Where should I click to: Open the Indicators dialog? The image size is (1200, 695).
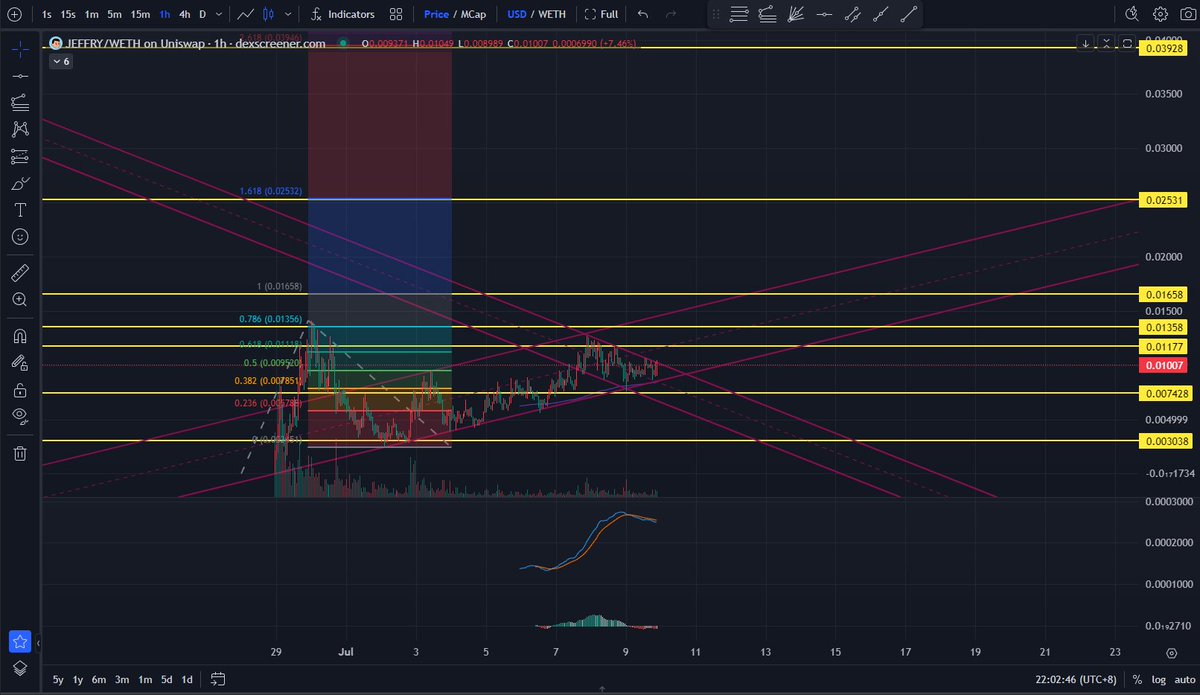click(x=343, y=15)
